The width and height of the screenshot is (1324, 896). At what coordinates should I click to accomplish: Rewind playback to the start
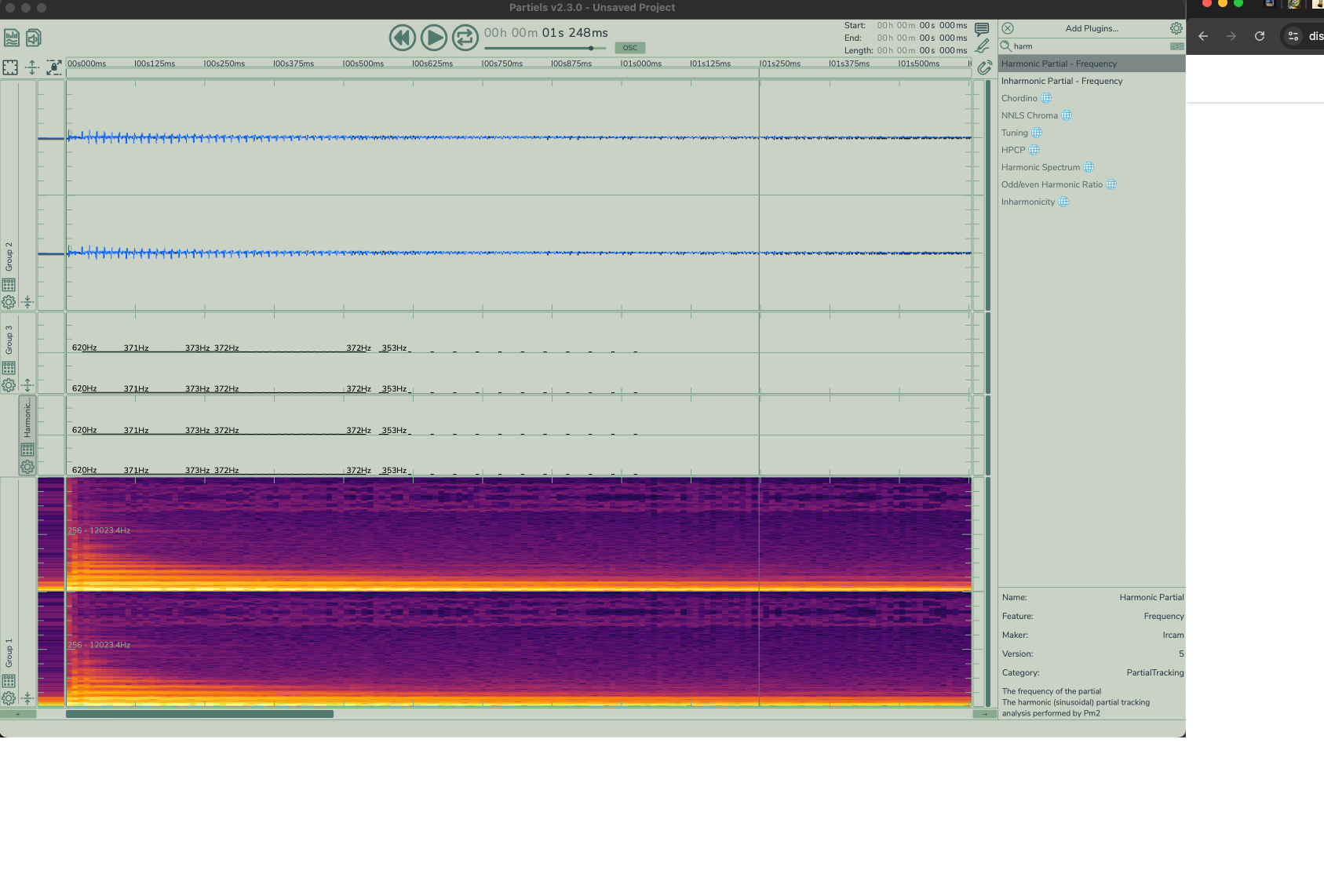tap(403, 38)
